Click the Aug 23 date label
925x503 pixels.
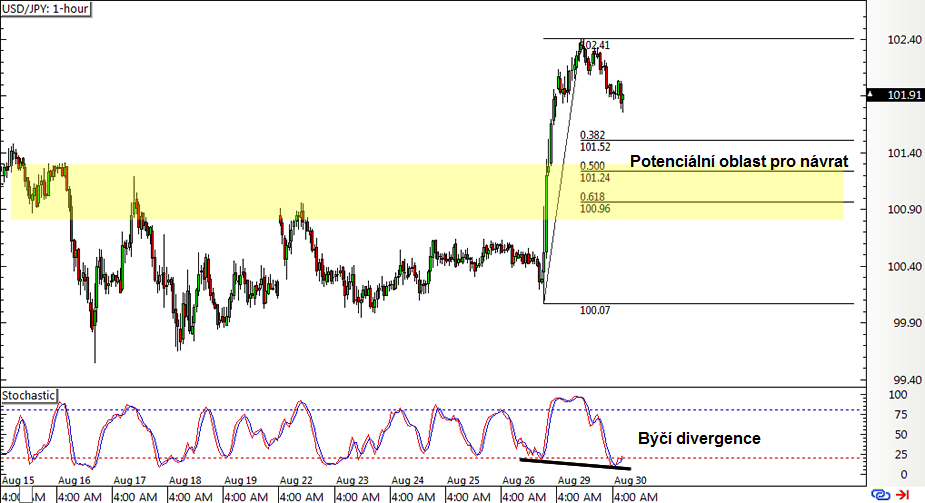[352, 481]
